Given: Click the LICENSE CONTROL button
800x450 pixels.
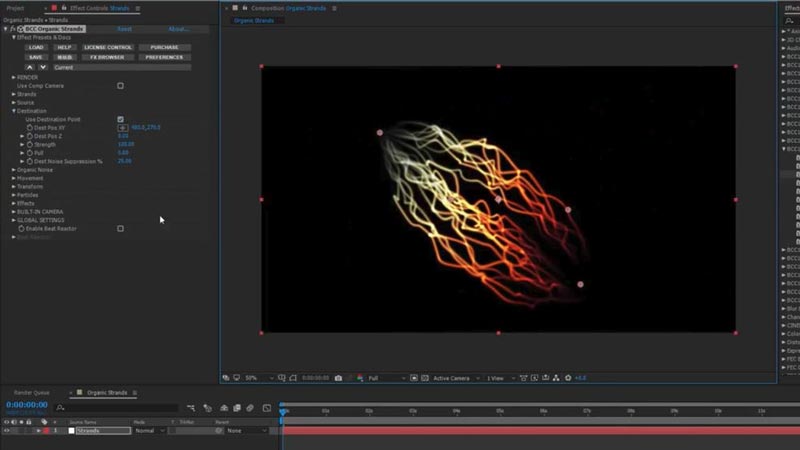Looking at the screenshot, I should [108, 47].
